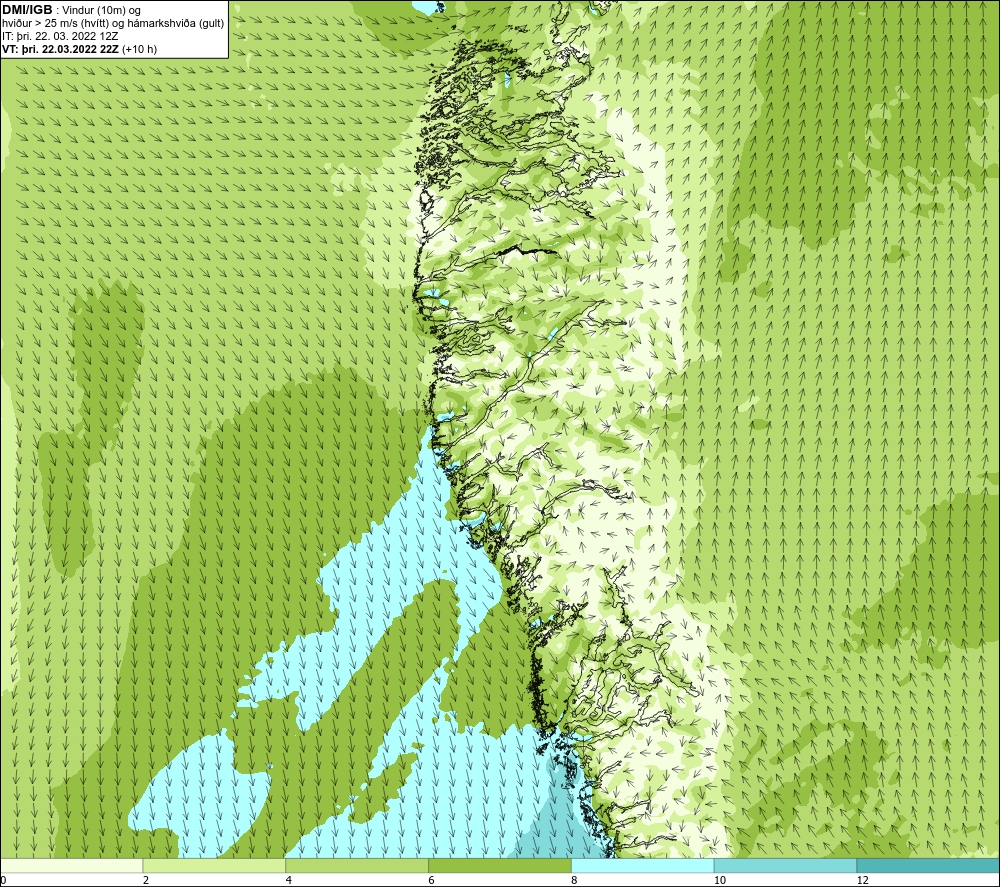Click the 6–8 m/s dark green legend swatch

pos(500,866)
